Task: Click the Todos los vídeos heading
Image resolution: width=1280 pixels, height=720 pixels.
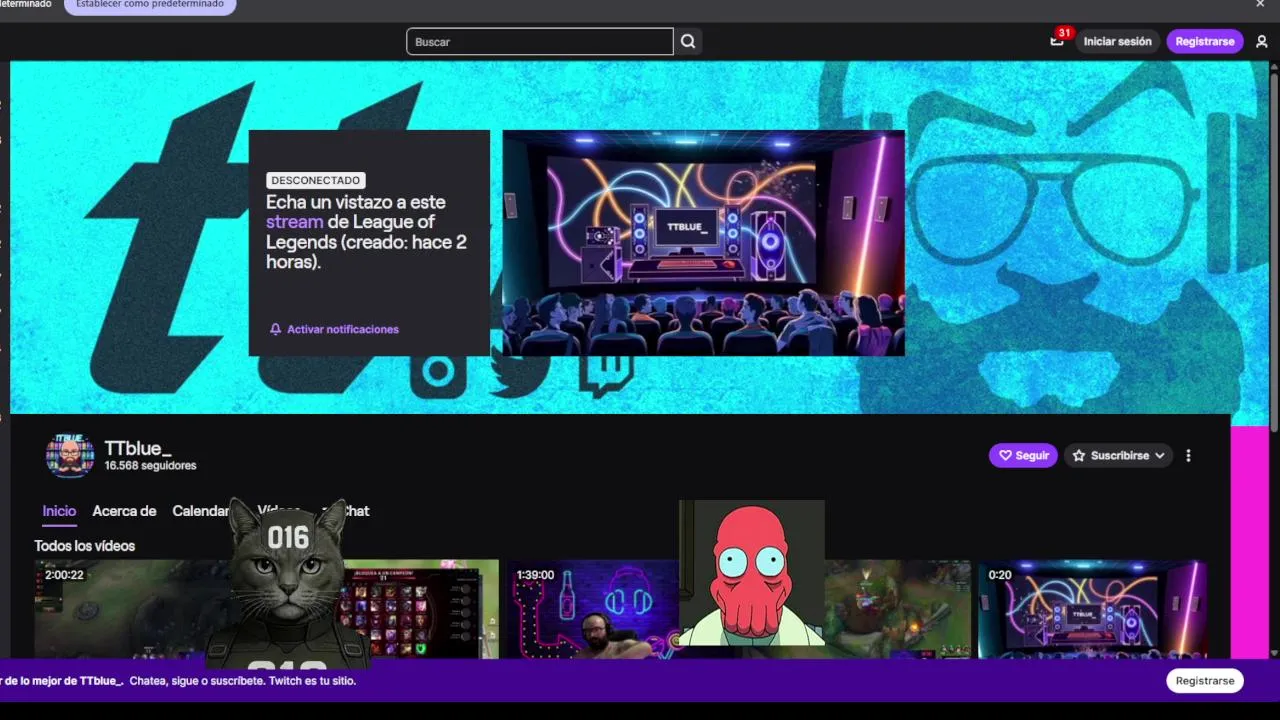Action: [x=84, y=546]
